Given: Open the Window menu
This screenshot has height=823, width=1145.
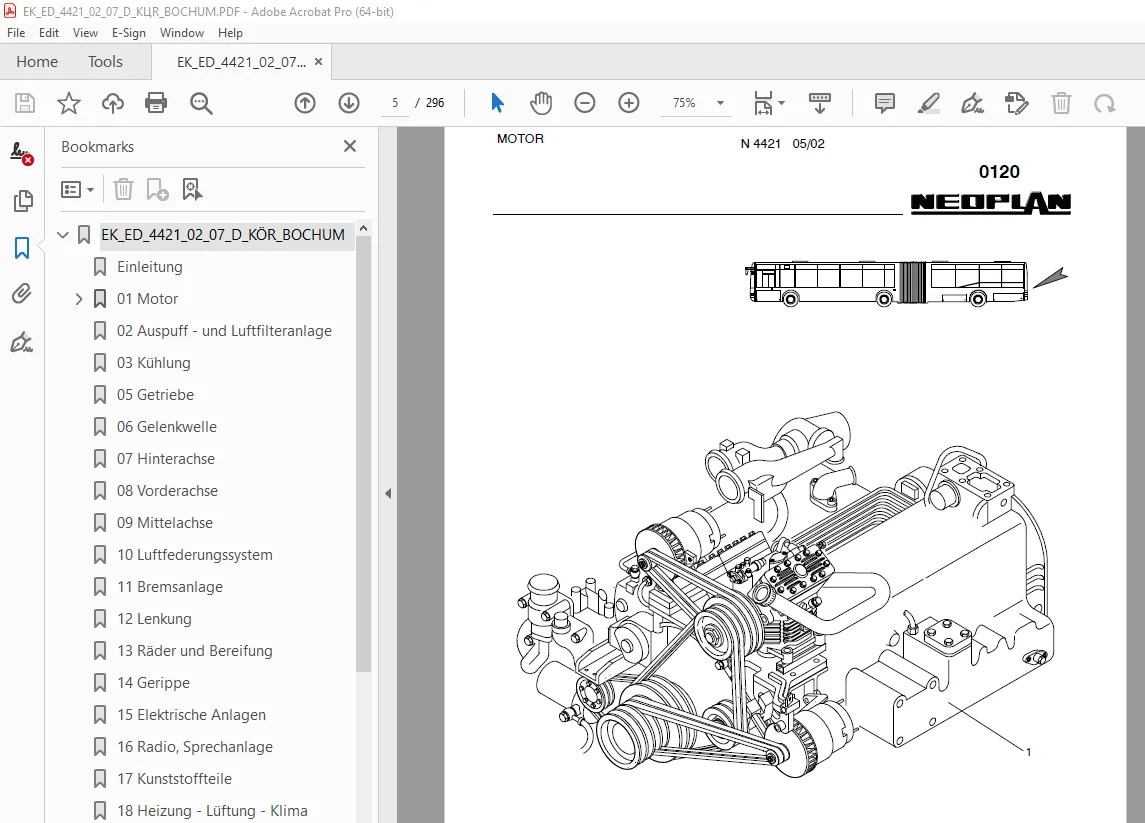Looking at the screenshot, I should pyautogui.click(x=182, y=33).
